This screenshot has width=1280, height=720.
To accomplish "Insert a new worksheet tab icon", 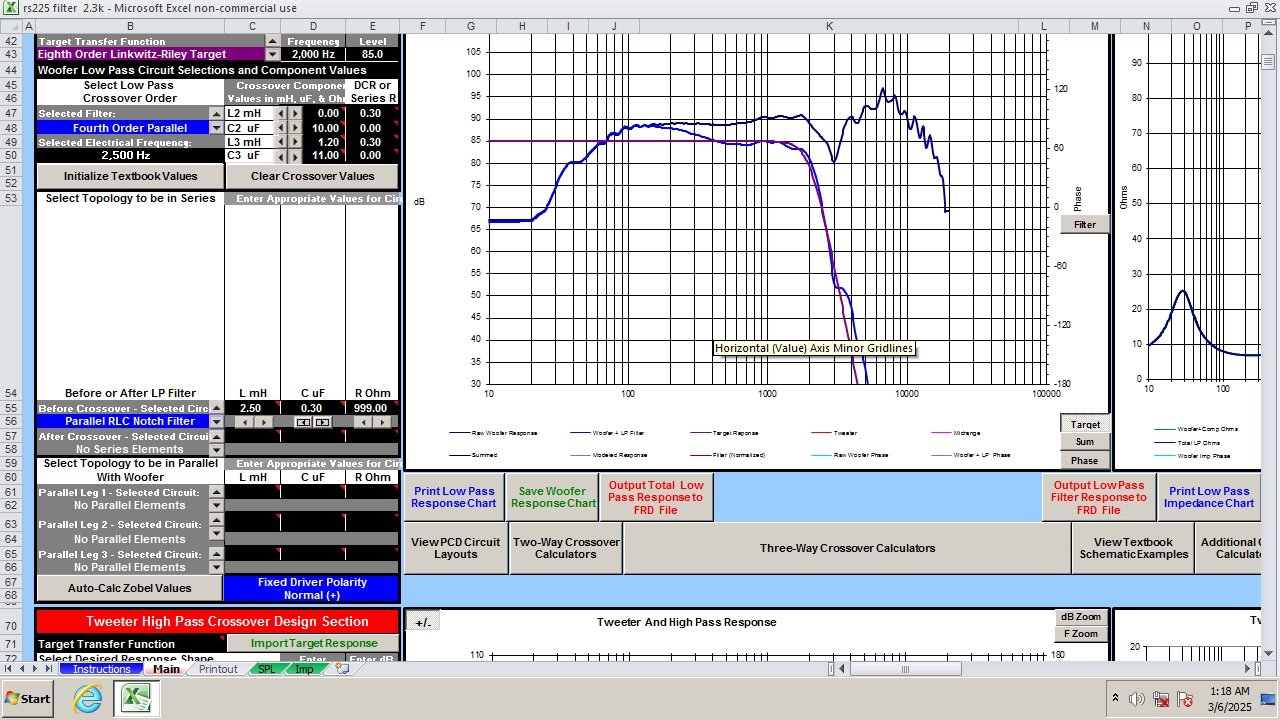I will 342,669.
